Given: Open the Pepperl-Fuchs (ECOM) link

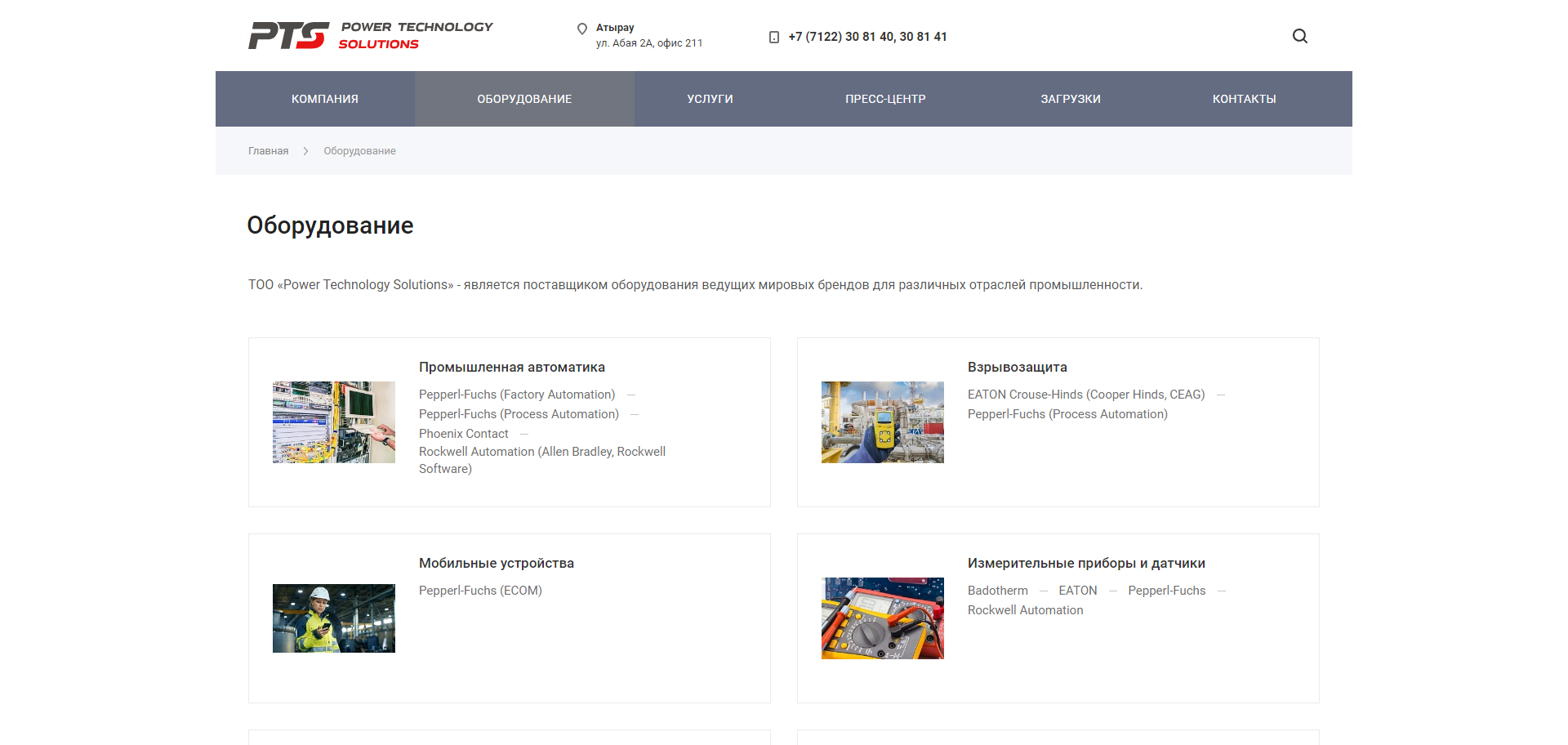Looking at the screenshot, I should pyautogui.click(x=480, y=591).
